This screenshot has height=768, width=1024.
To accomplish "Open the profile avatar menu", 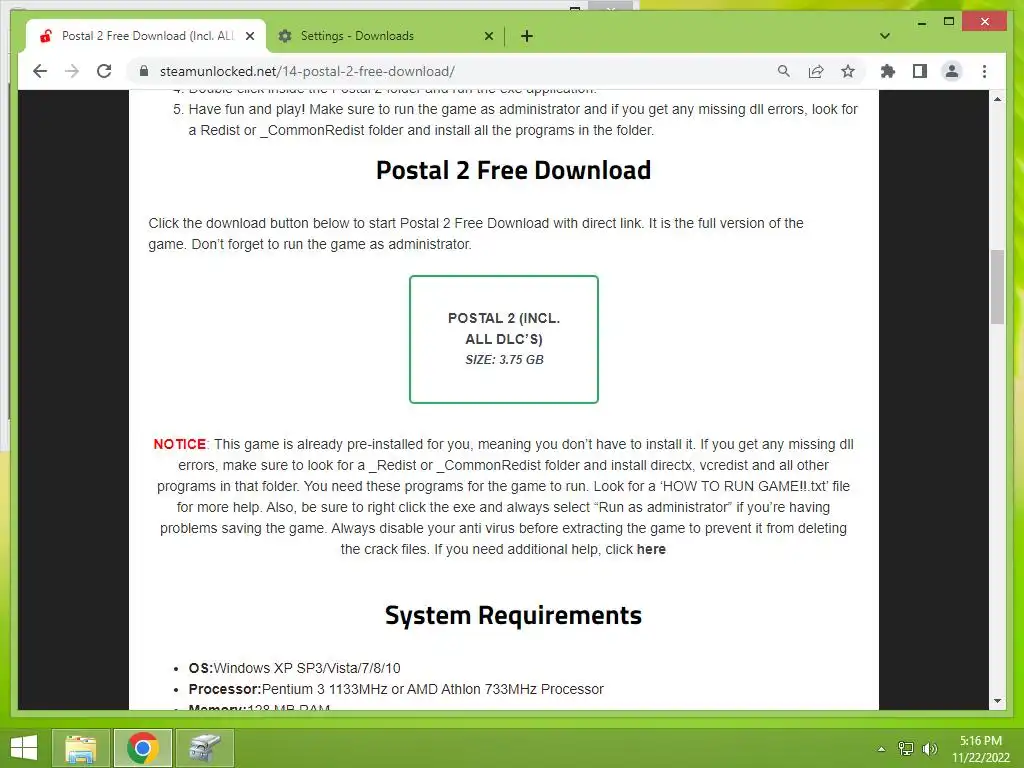I will pyautogui.click(x=952, y=71).
